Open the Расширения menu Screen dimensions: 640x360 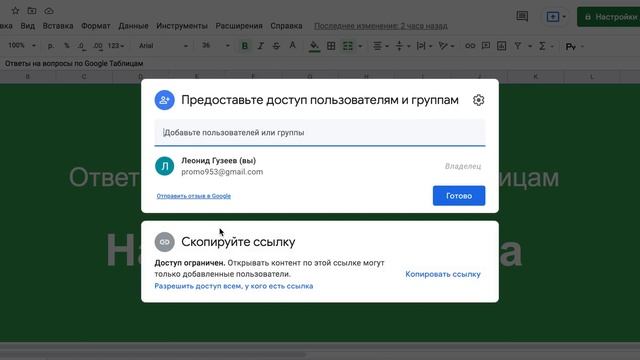239,26
